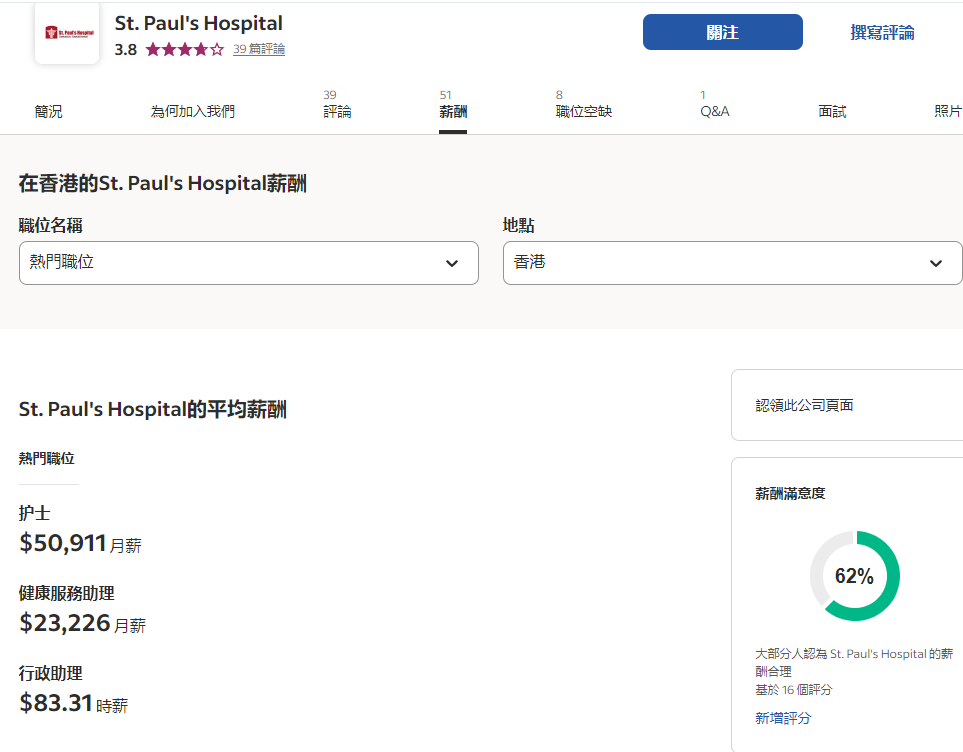Click the 3.8 rating score
Screen dimensions: 963x752
point(126,49)
